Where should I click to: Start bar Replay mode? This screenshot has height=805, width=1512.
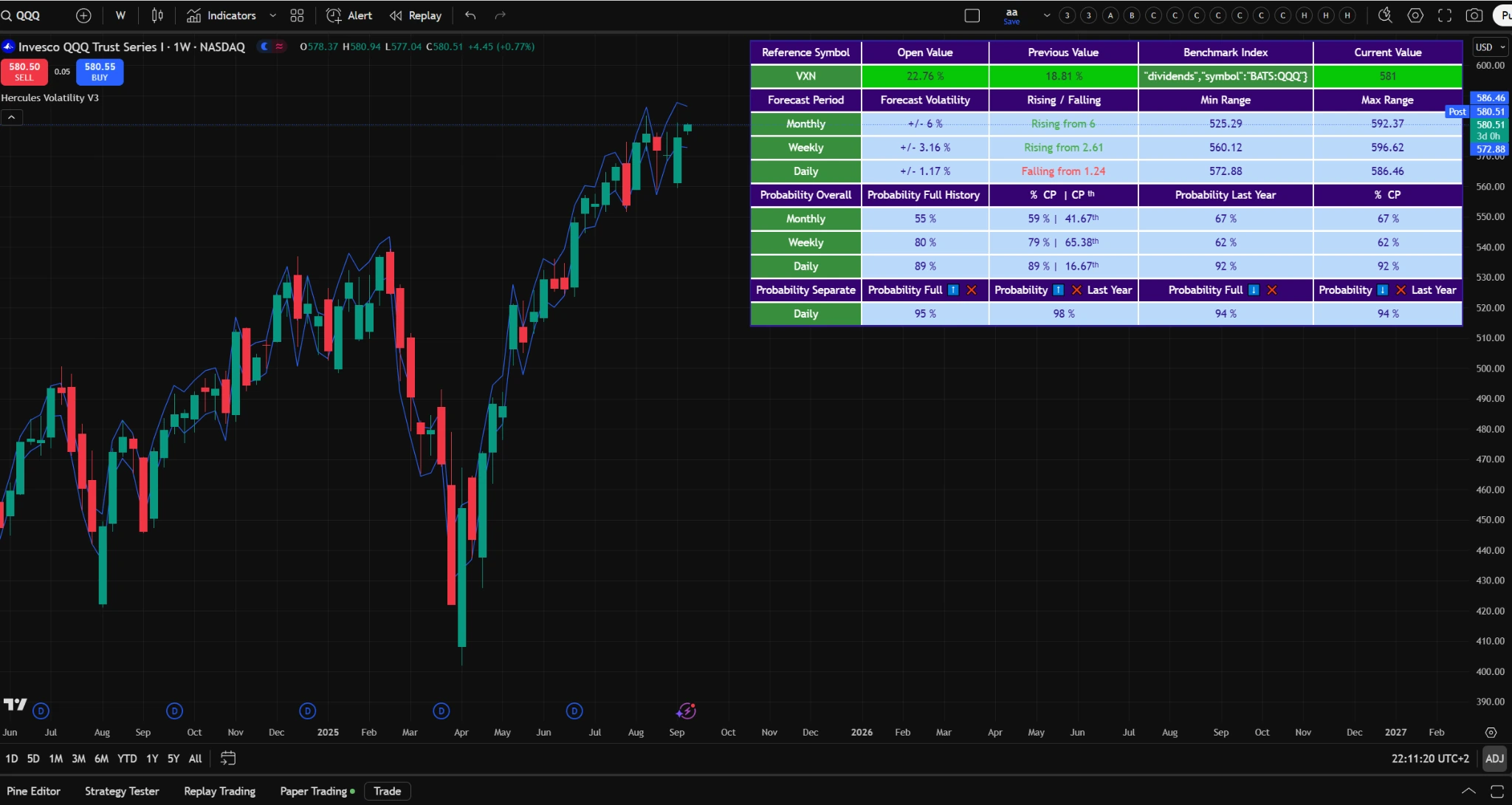pyautogui.click(x=416, y=16)
